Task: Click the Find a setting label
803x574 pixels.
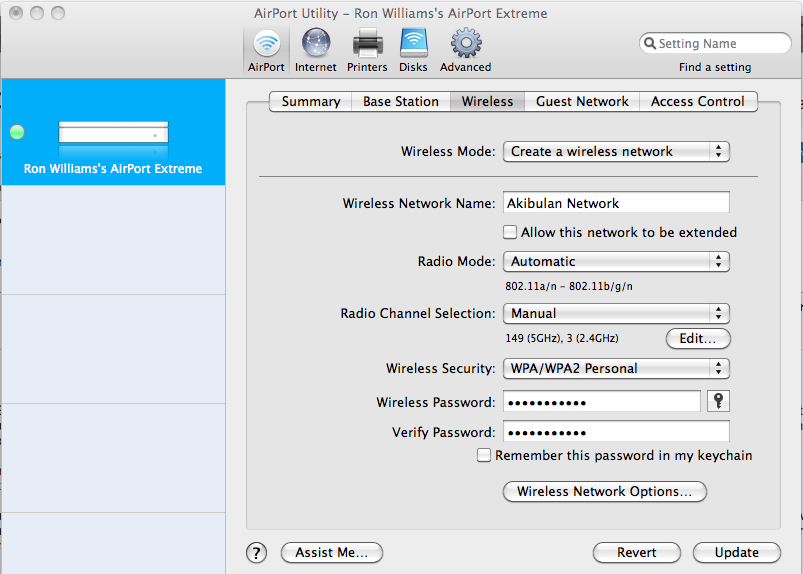Action: click(715, 67)
